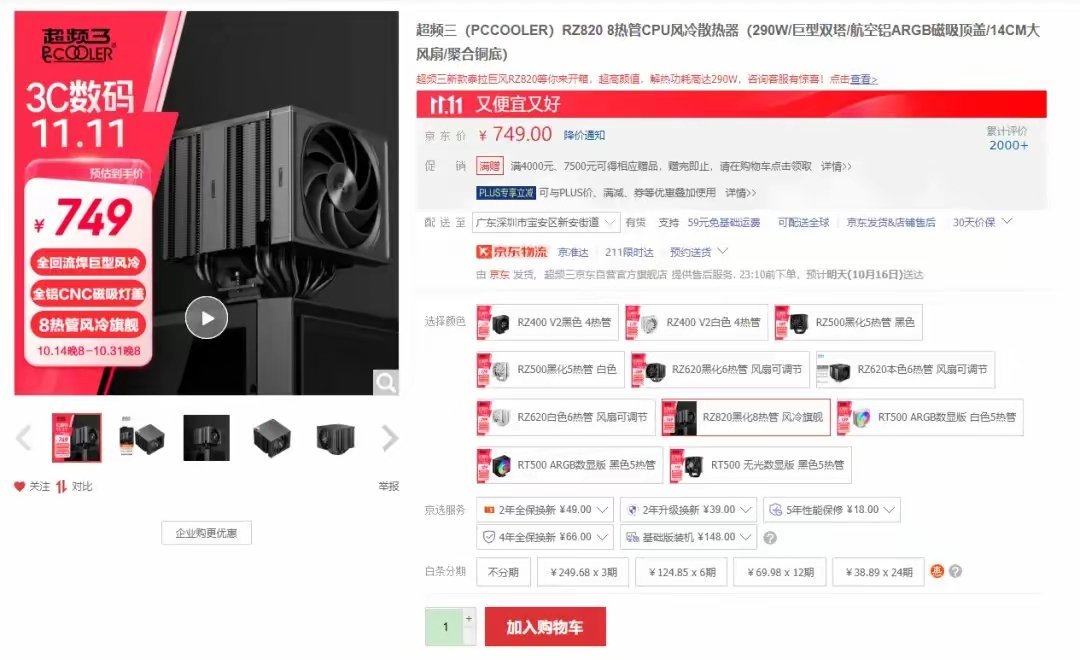Screen dimensions: 1080x660
Task: Click the heart 关注 favorite icon
Action: [19, 486]
